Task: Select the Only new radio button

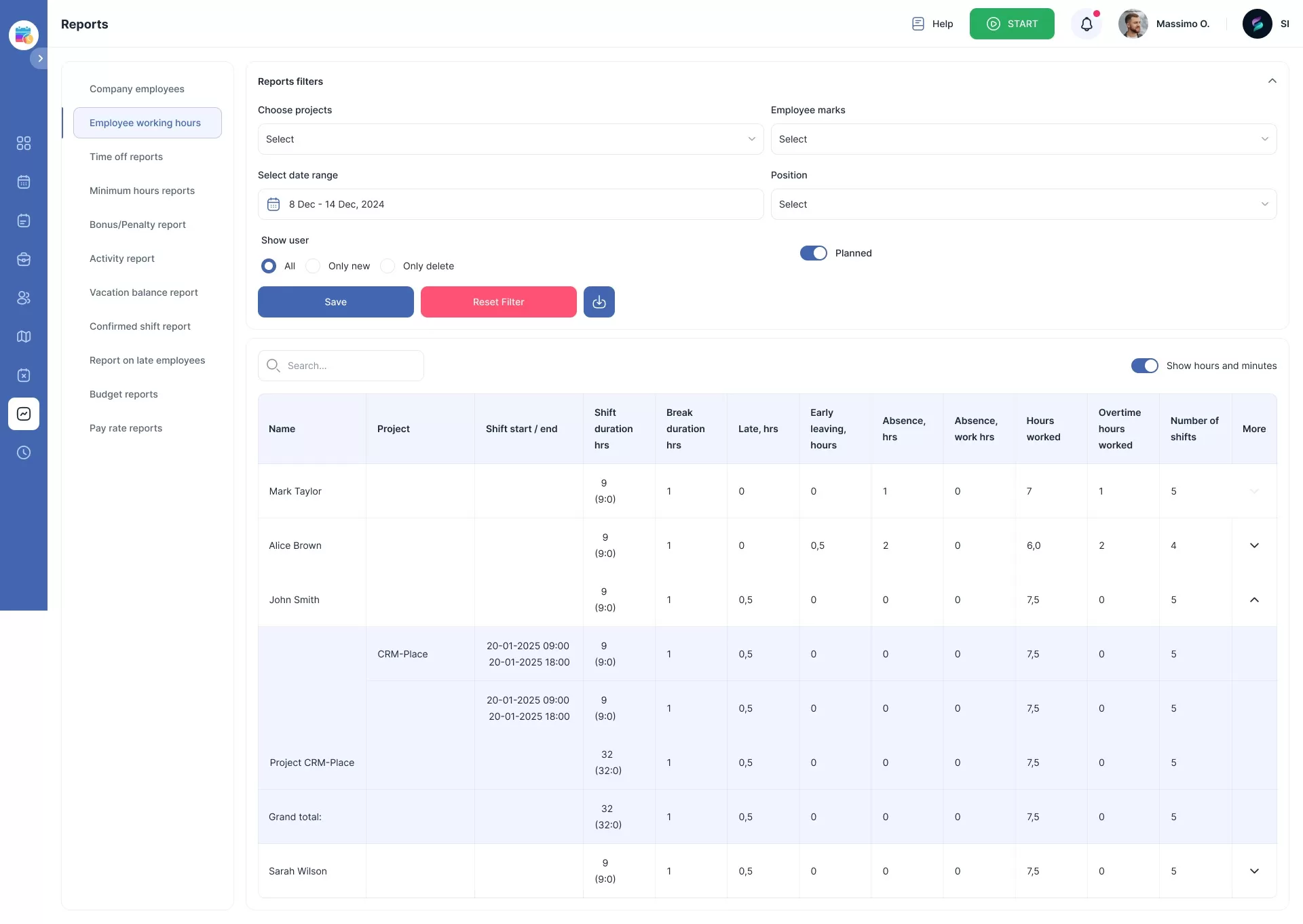Action: (313, 266)
